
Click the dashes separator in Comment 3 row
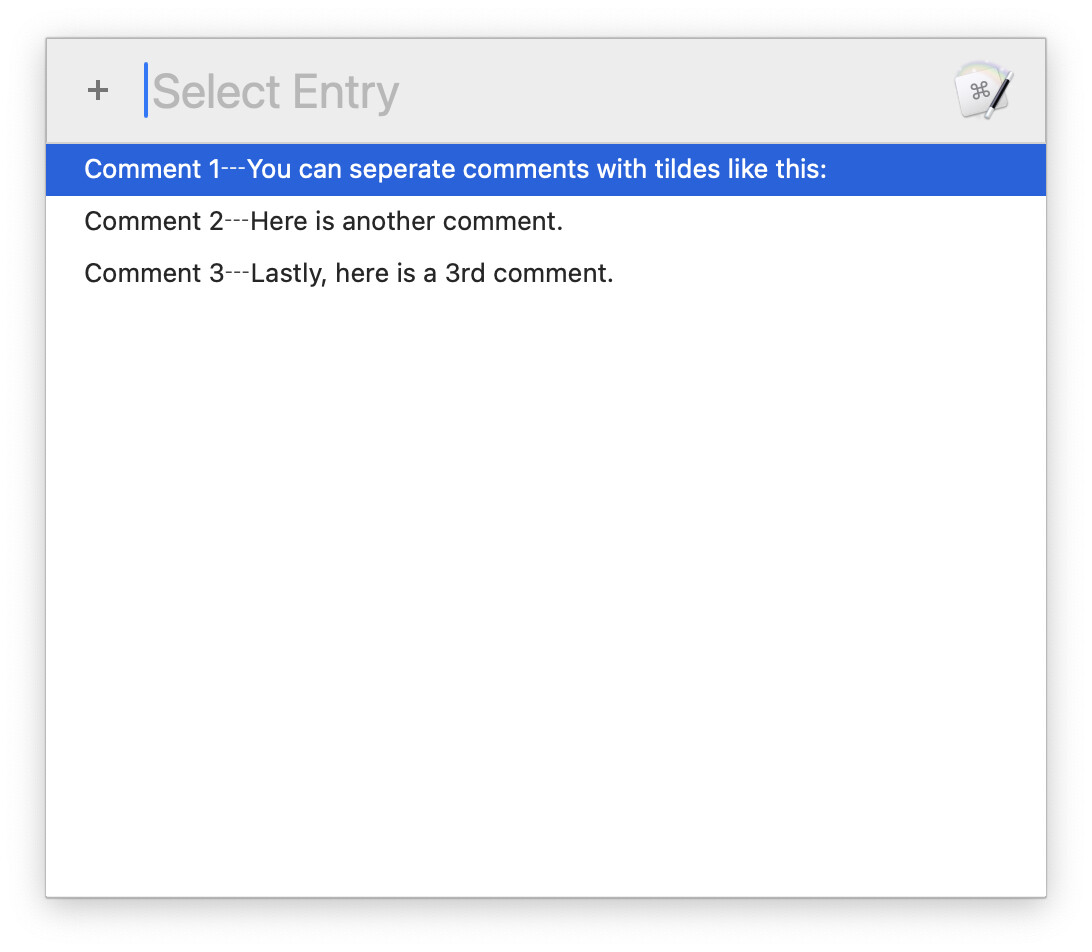coord(237,273)
